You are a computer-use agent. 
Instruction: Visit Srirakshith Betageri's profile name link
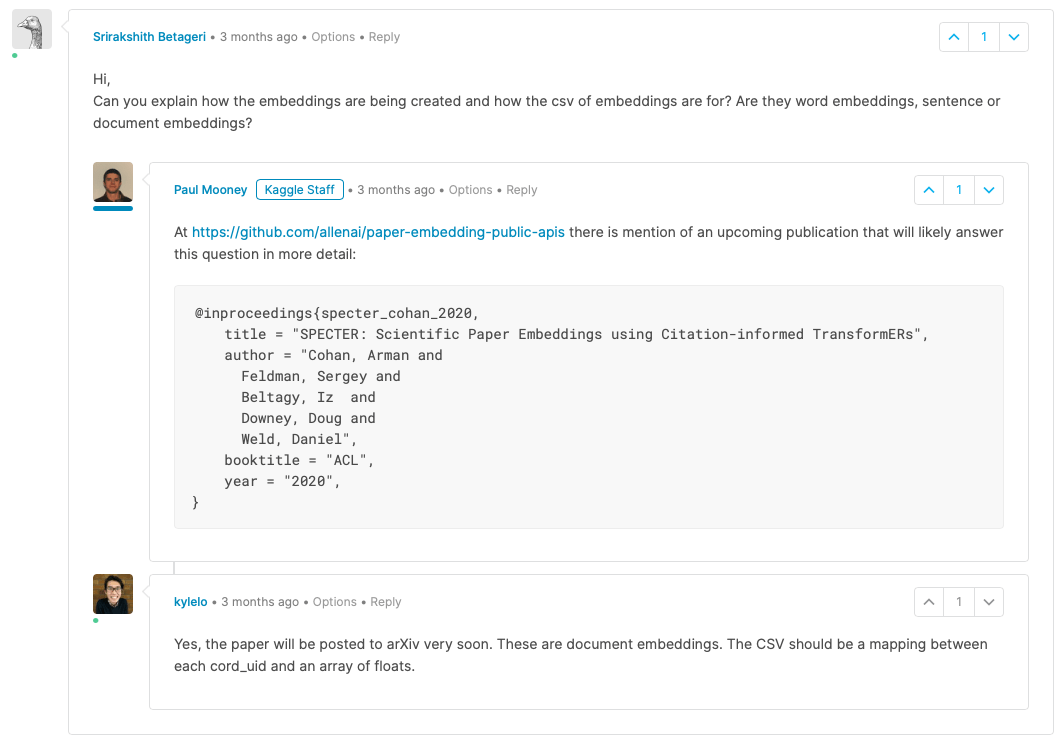[x=149, y=37]
